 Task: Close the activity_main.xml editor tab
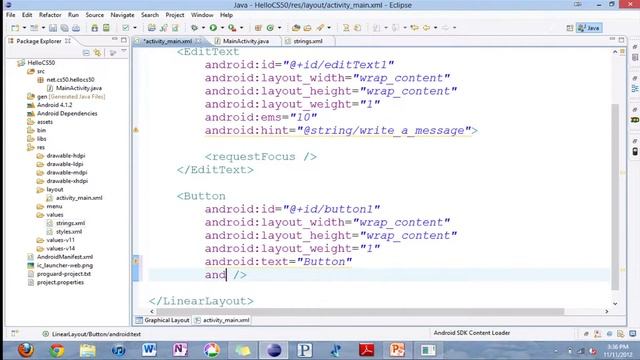198,41
